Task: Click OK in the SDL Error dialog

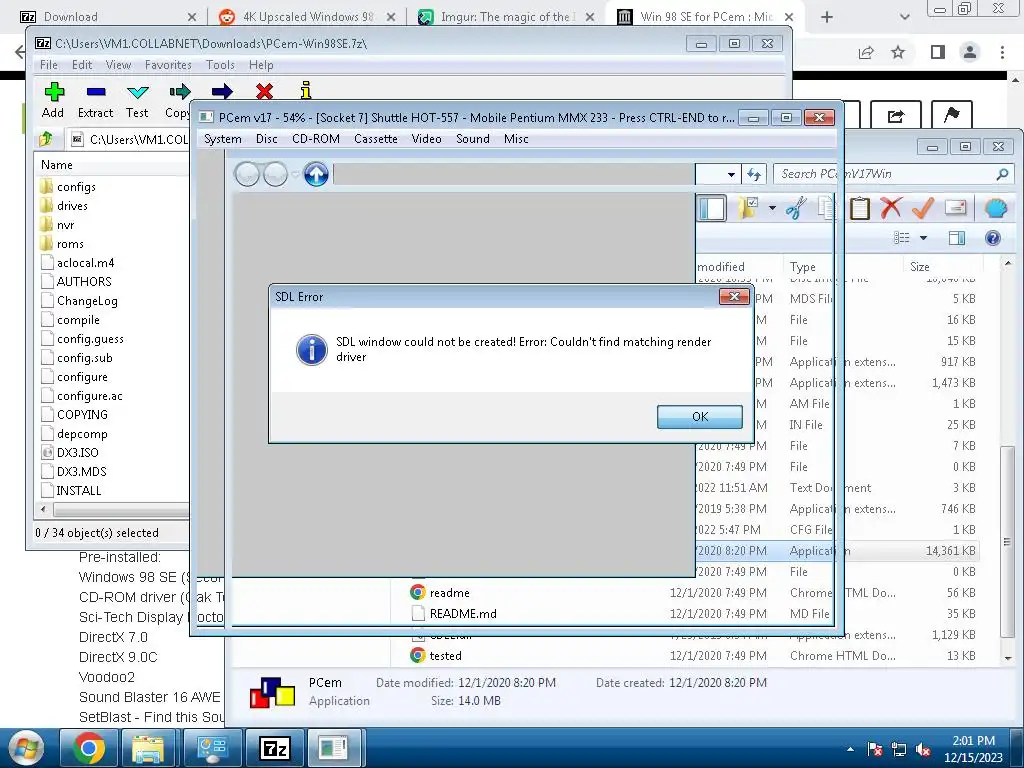Action: pos(699,417)
